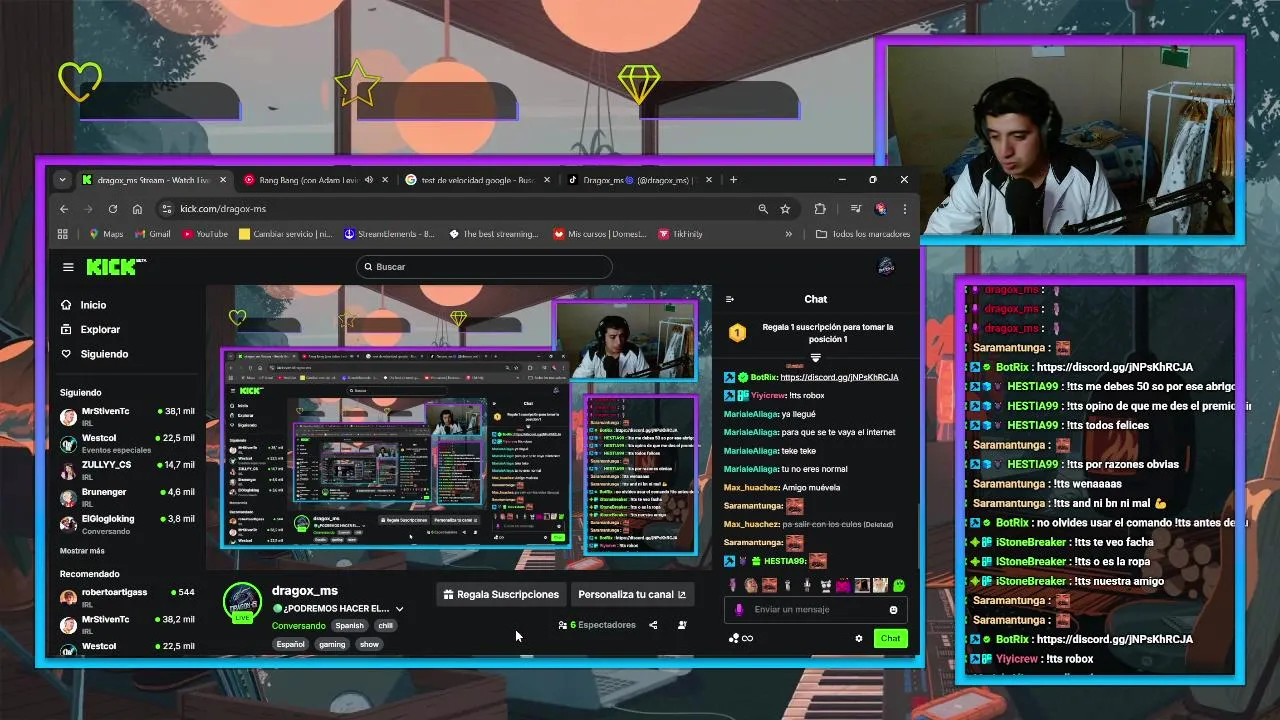The image size is (1280, 720).
Task: Open the Mis cursos Domestika bookmark
Action: click(600, 234)
